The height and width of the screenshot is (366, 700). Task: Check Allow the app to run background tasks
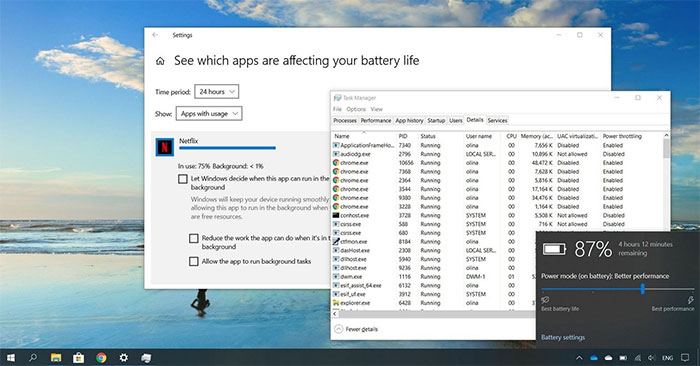pos(193,262)
